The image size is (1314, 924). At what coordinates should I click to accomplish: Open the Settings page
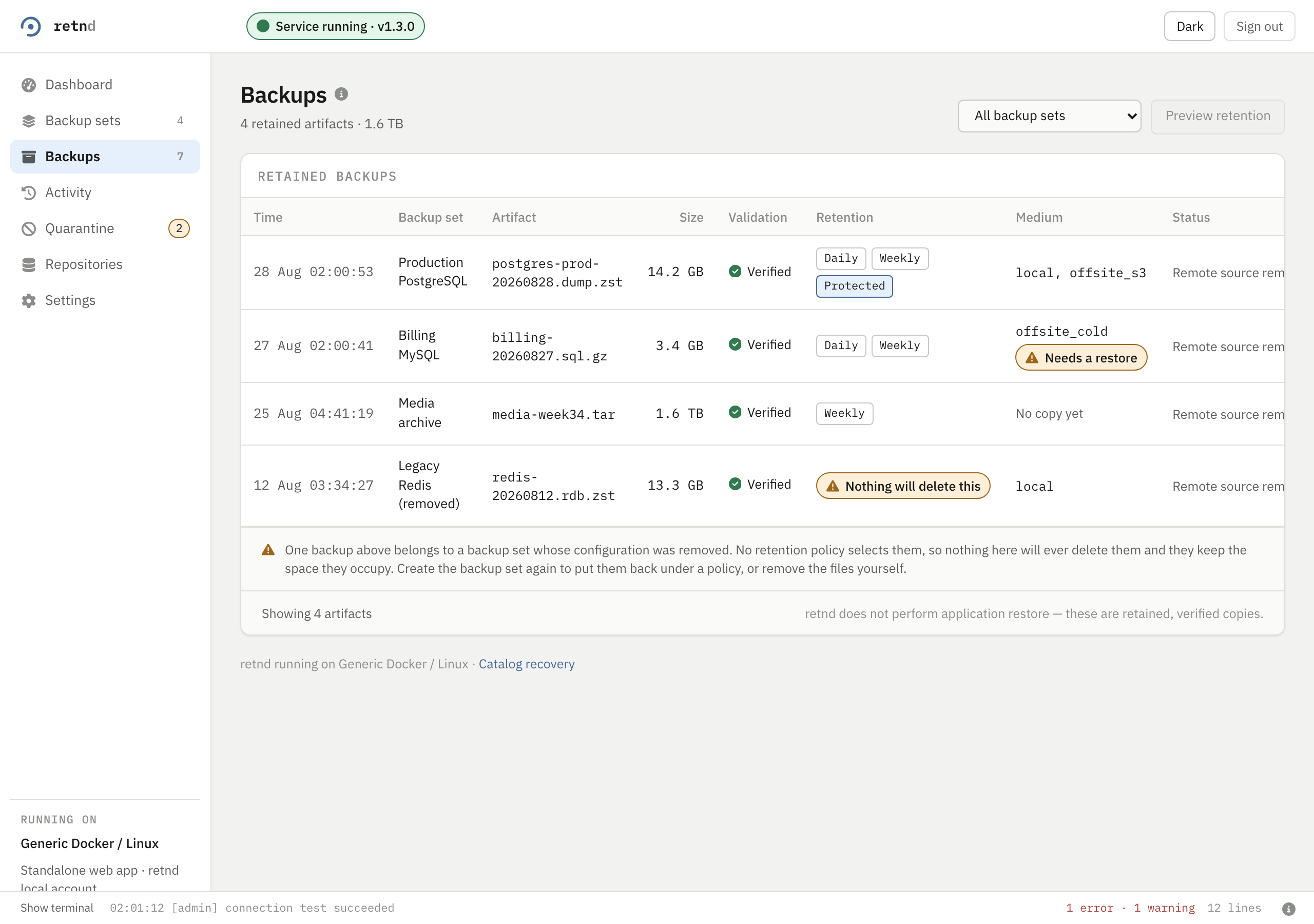coord(105,301)
